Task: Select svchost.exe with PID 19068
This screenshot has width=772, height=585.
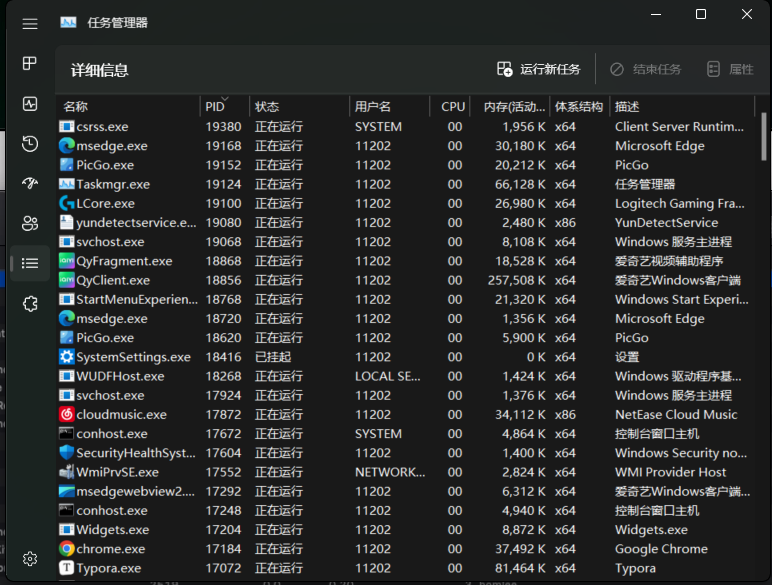Action: pyautogui.click(x=110, y=242)
